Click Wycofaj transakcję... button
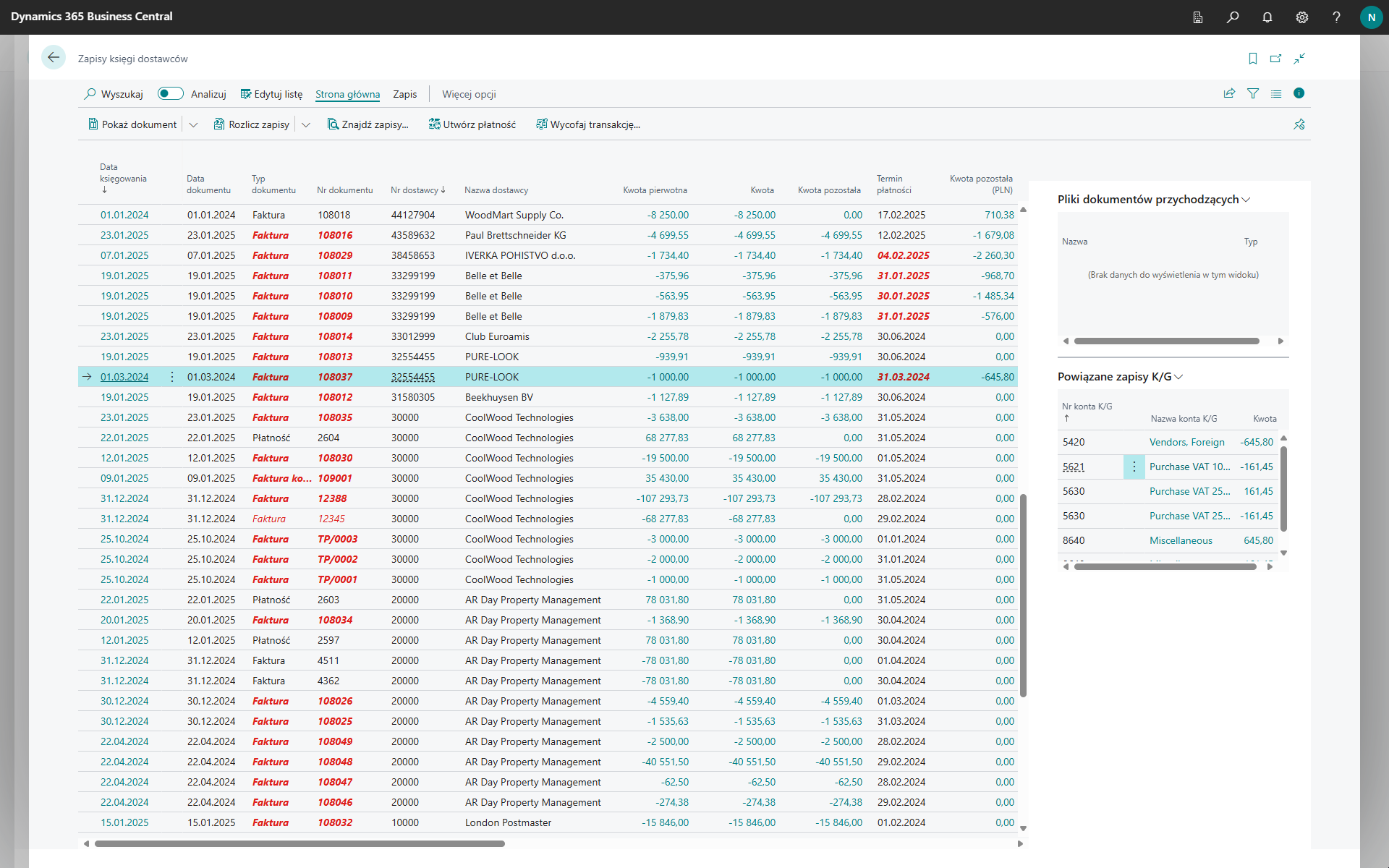The height and width of the screenshot is (868, 1389). click(588, 124)
